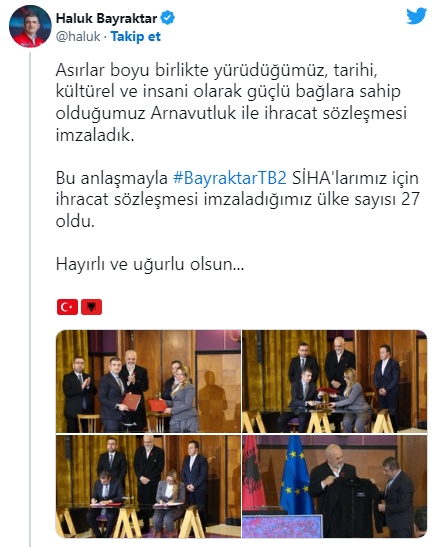Click the blue verified badge
Viewport: 435px width, 547px height.
tap(167, 18)
